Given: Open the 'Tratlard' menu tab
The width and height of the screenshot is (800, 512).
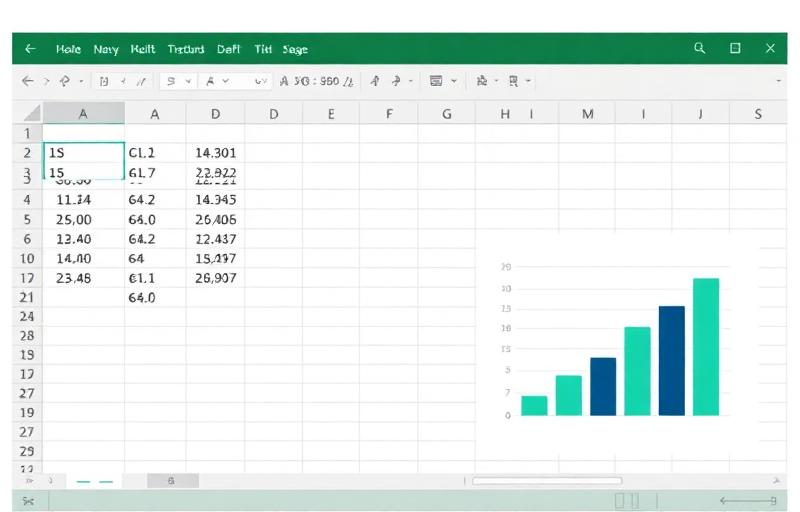Looking at the screenshot, I should pos(186,49).
